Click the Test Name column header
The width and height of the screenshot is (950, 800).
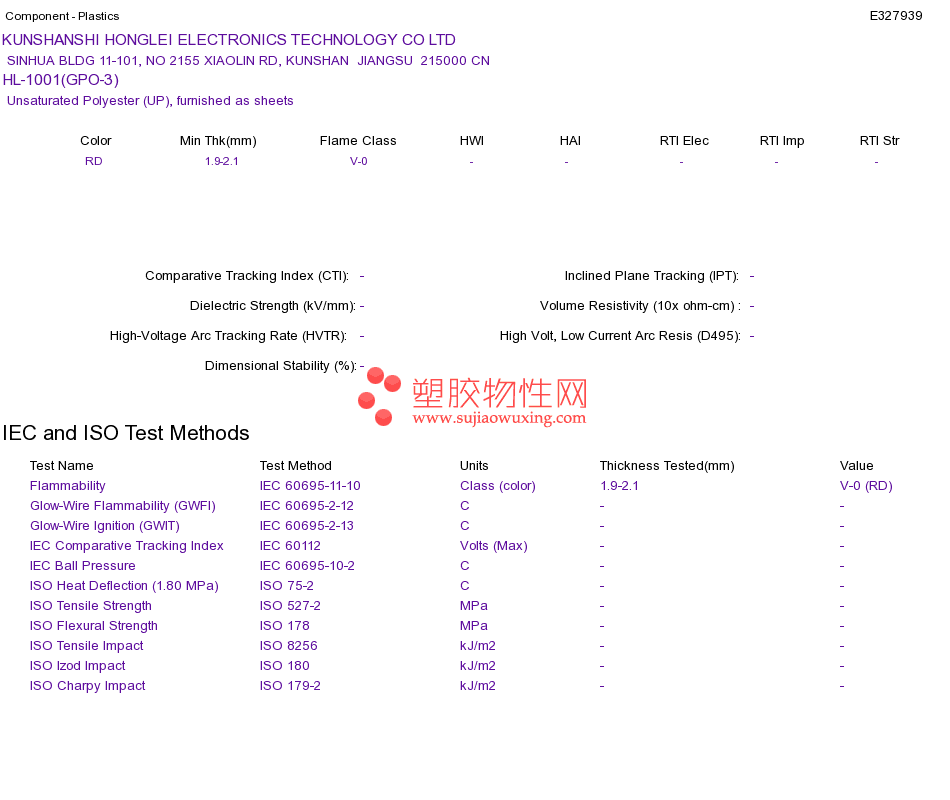[61, 465]
